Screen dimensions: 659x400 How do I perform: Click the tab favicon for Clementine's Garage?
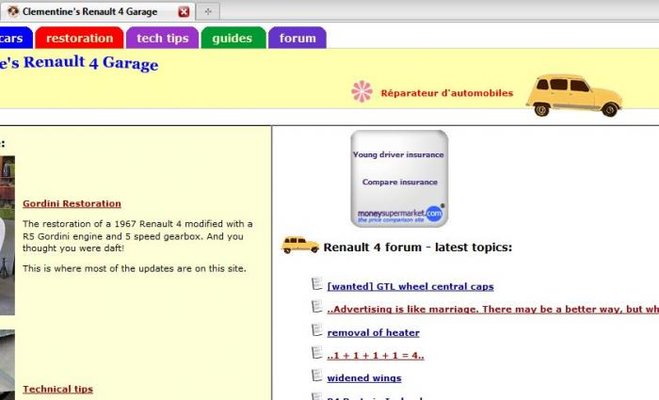pos(13,11)
